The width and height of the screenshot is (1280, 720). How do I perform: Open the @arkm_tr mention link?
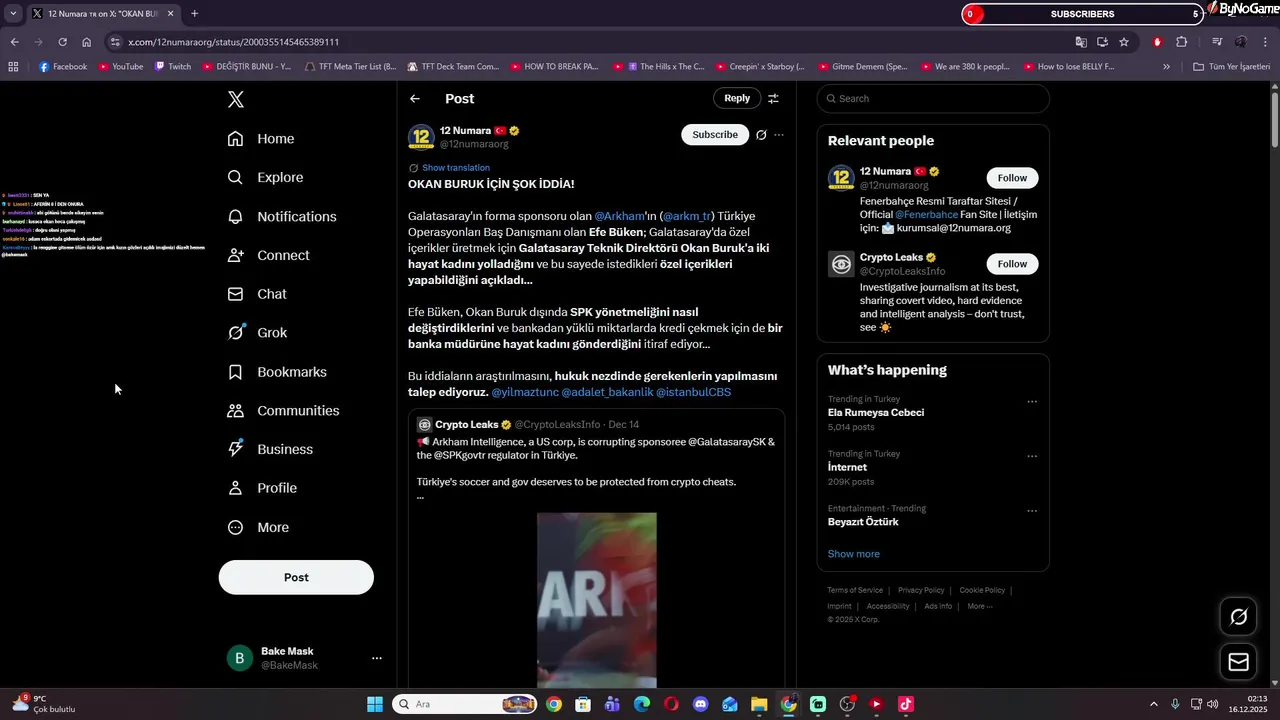tap(687, 216)
